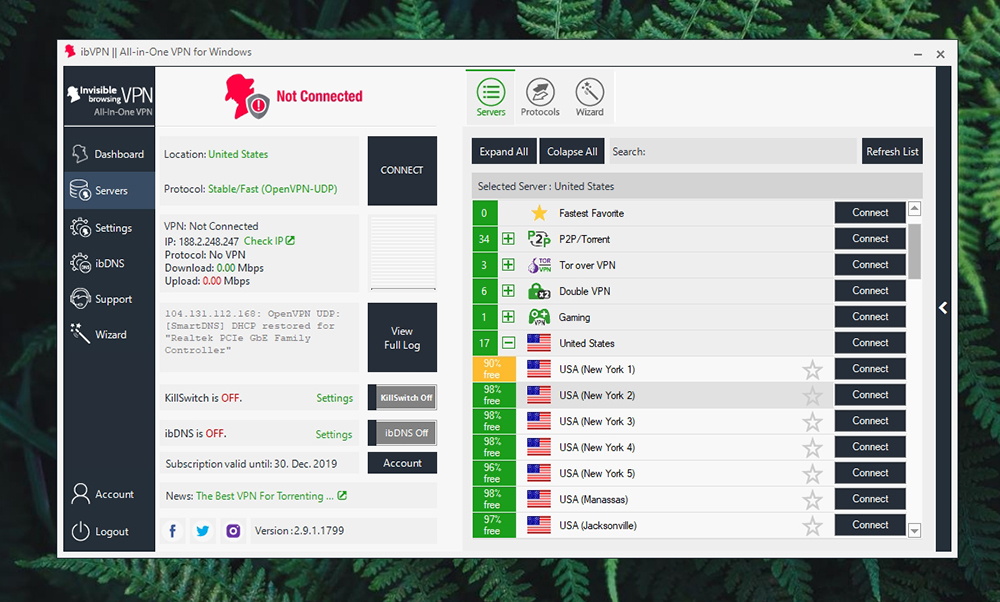Open the Instagram social link icon

tap(233, 531)
